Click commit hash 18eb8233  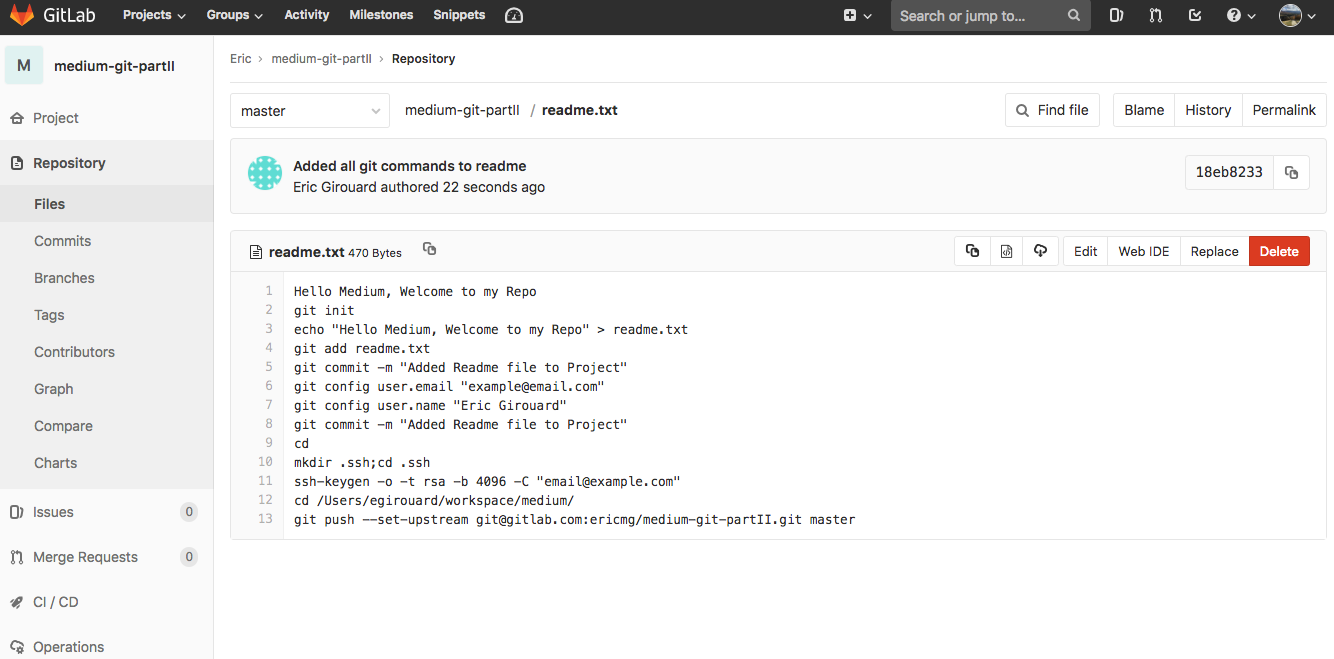[1229, 172]
